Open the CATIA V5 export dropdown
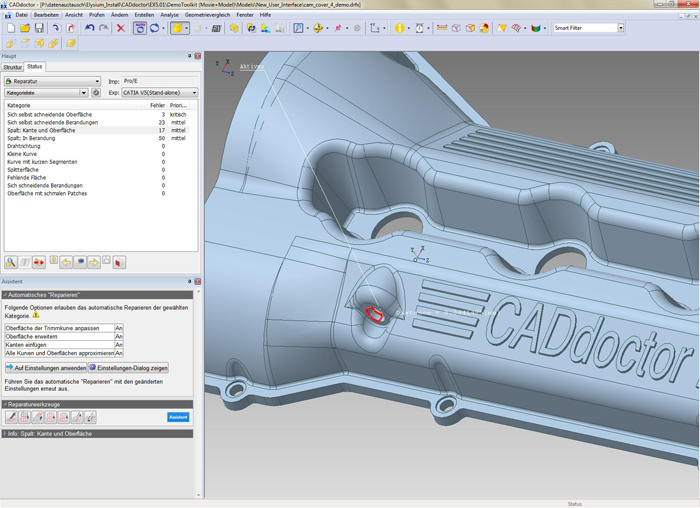 tap(193, 92)
